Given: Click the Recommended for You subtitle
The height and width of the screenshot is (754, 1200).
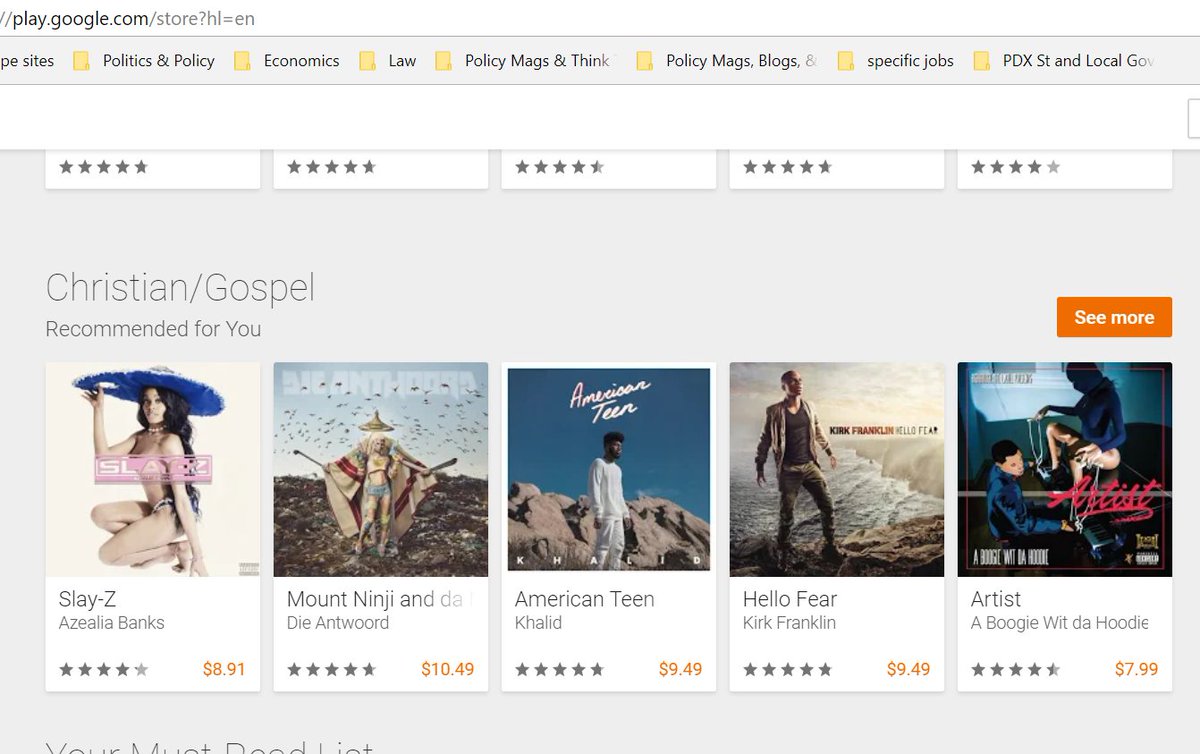Looking at the screenshot, I should 153,329.
